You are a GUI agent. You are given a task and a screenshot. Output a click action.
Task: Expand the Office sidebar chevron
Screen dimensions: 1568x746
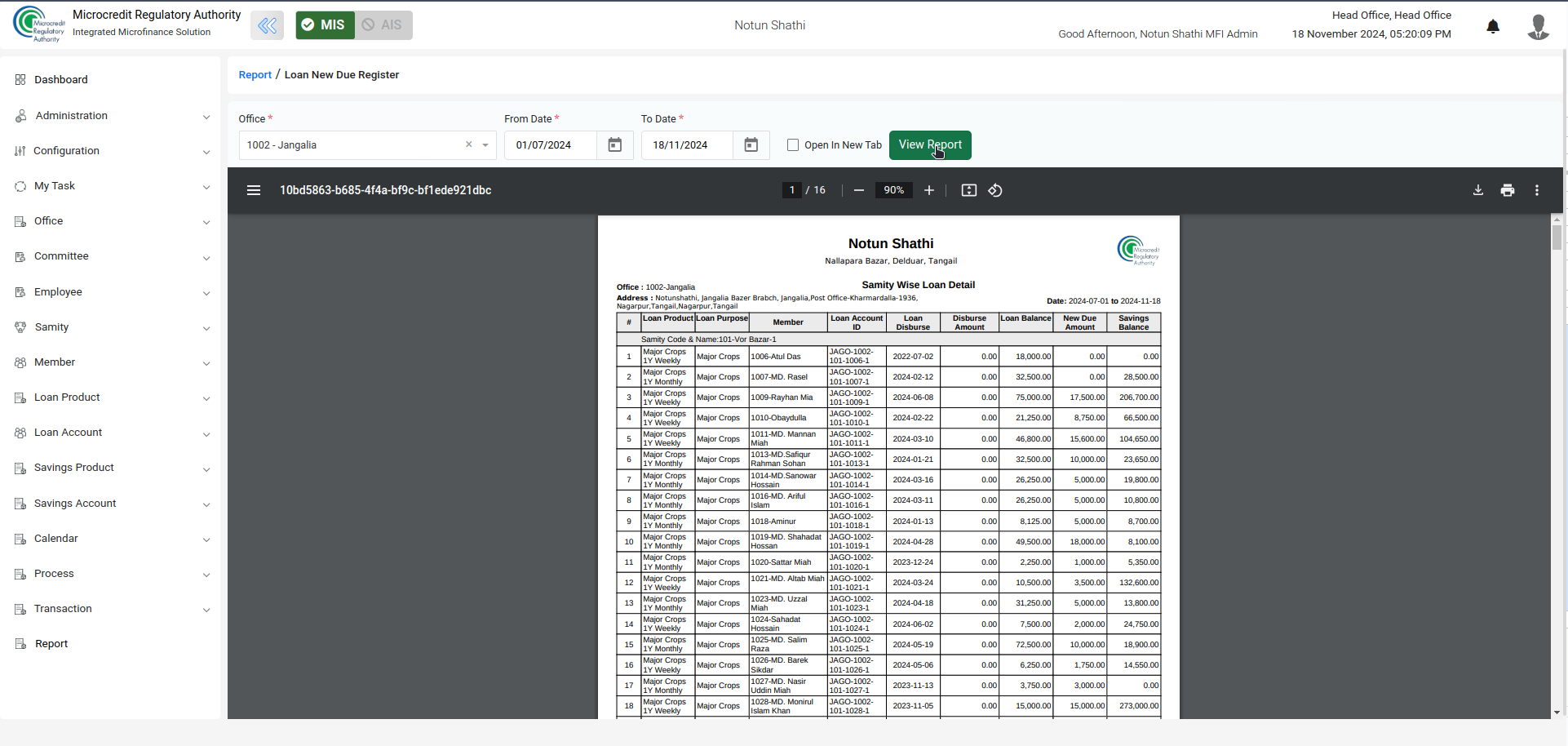(x=206, y=222)
